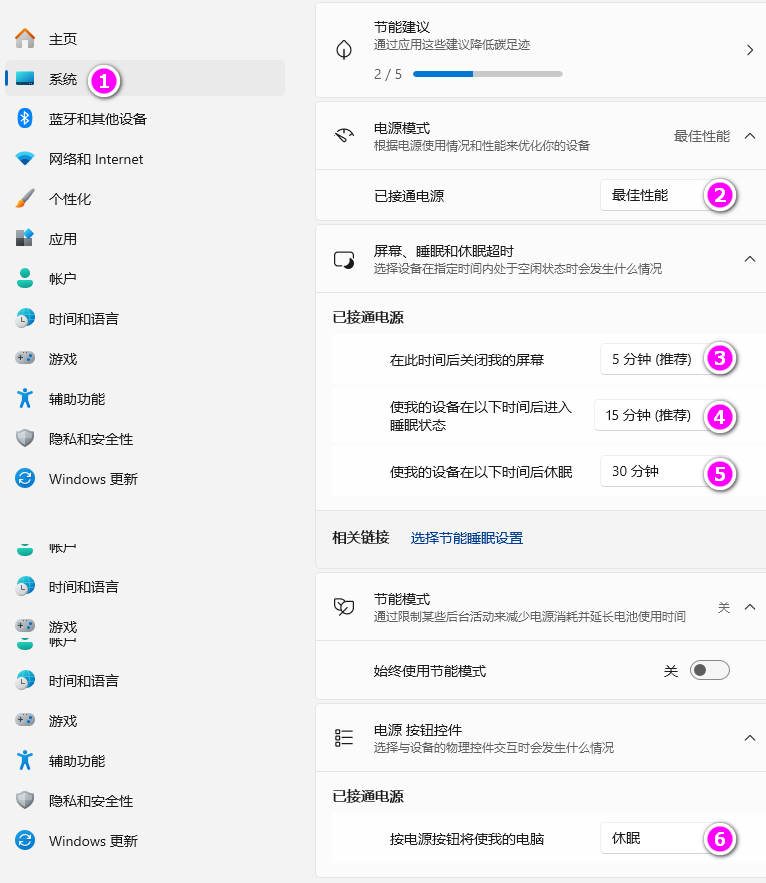The height and width of the screenshot is (883, 766).
Task: Collapse the 电源模式 section
Action: tap(750, 136)
